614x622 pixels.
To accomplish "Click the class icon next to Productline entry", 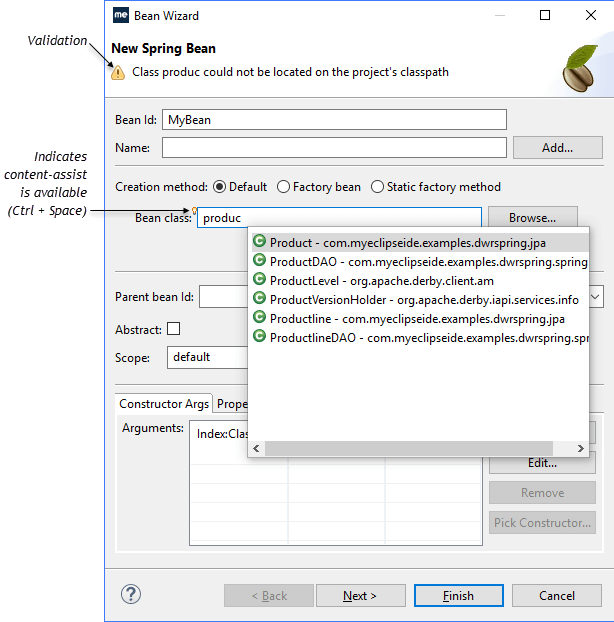I will 259,317.
